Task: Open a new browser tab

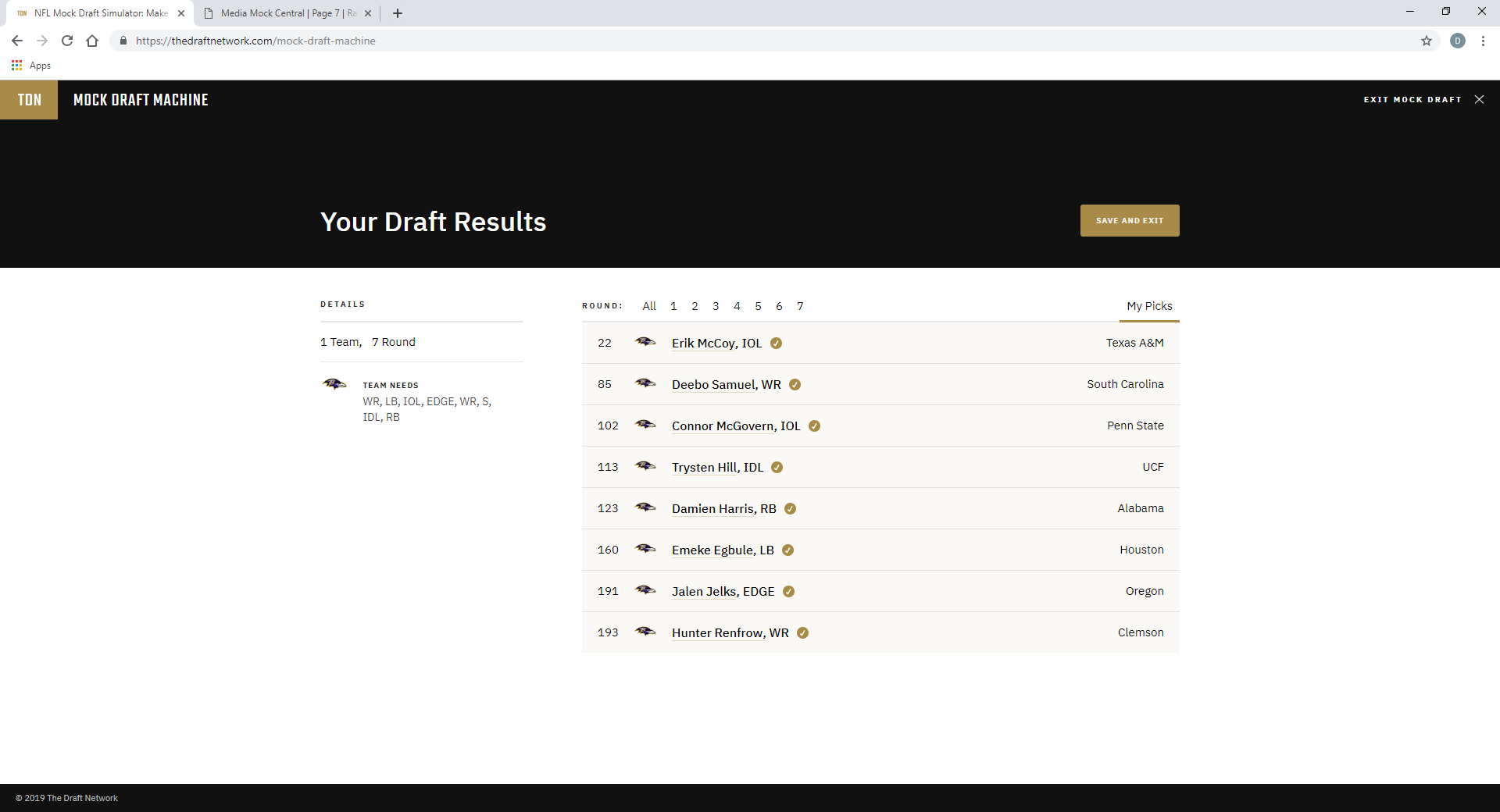Action: 398,13
